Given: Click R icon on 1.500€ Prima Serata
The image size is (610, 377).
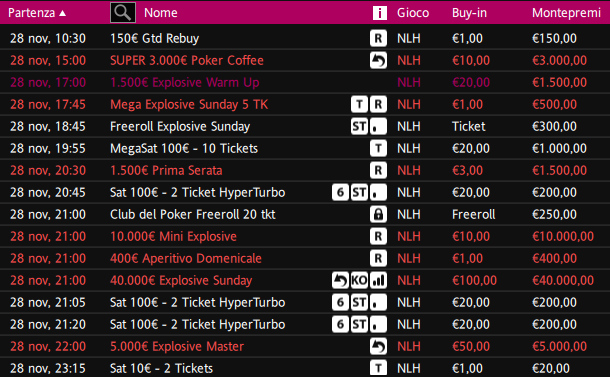Looking at the screenshot, I should (x=378, y=170).
